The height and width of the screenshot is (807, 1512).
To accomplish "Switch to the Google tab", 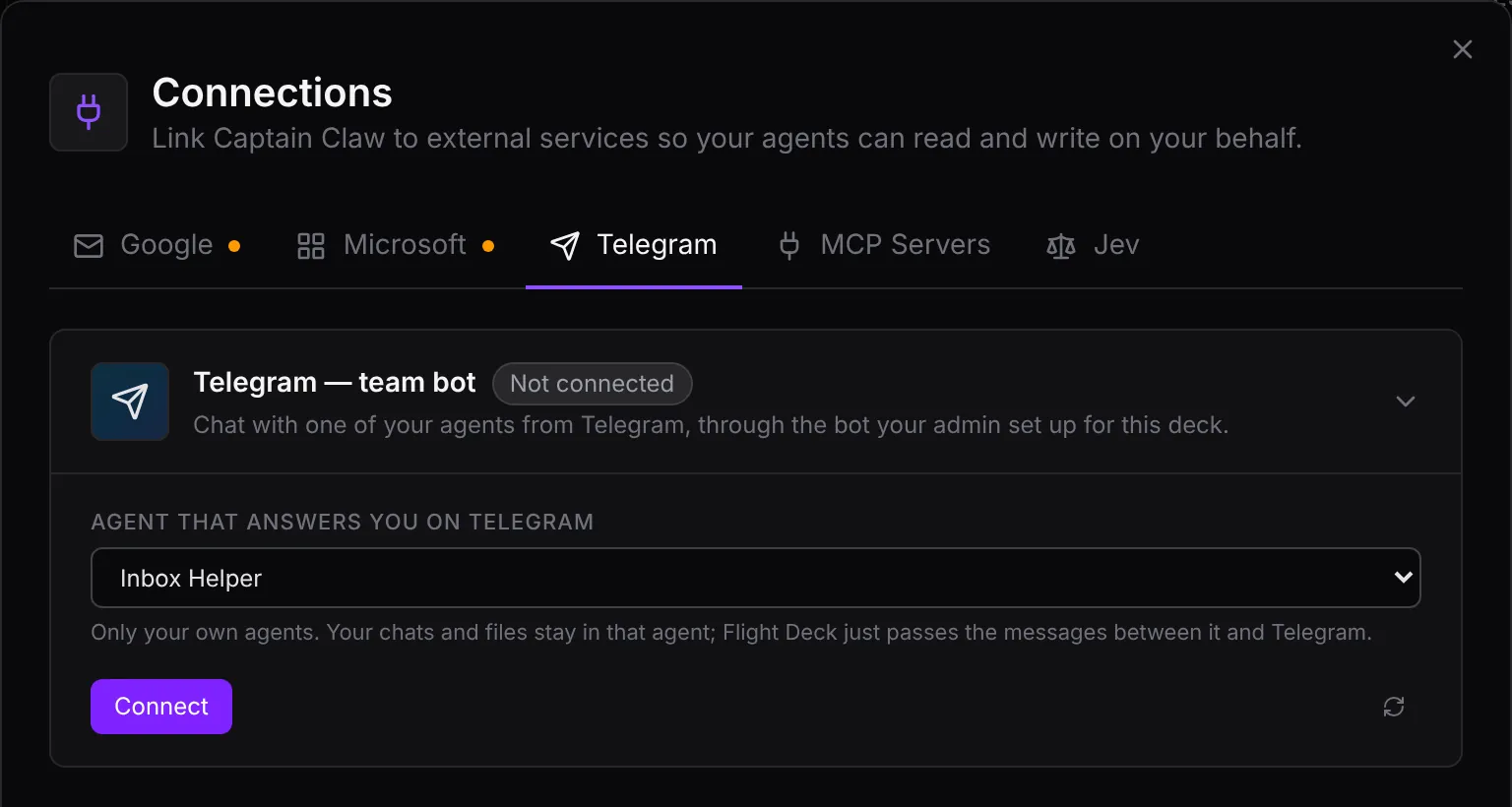I will point(157,245).
